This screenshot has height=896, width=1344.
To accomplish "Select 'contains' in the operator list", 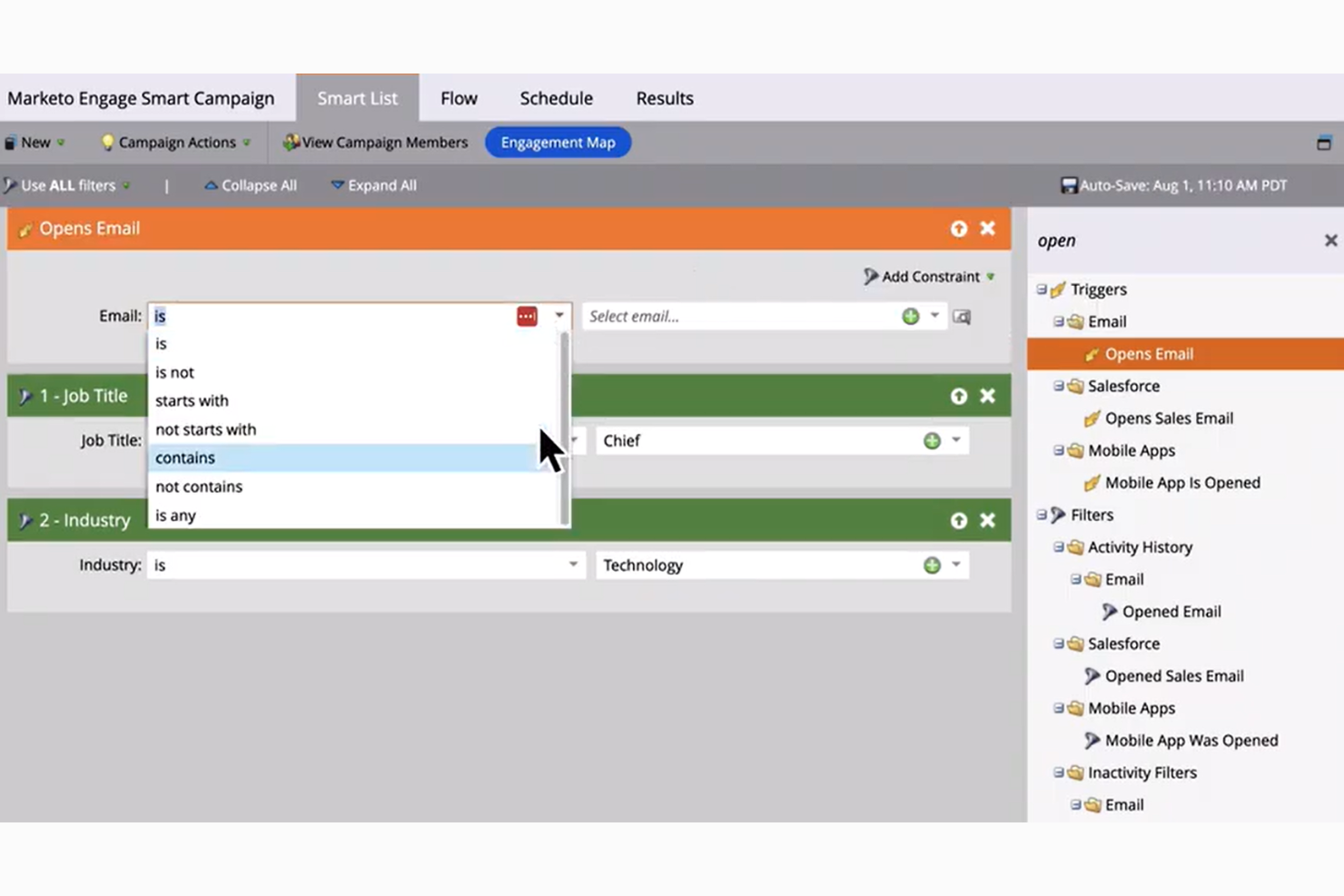I will 354,458.
